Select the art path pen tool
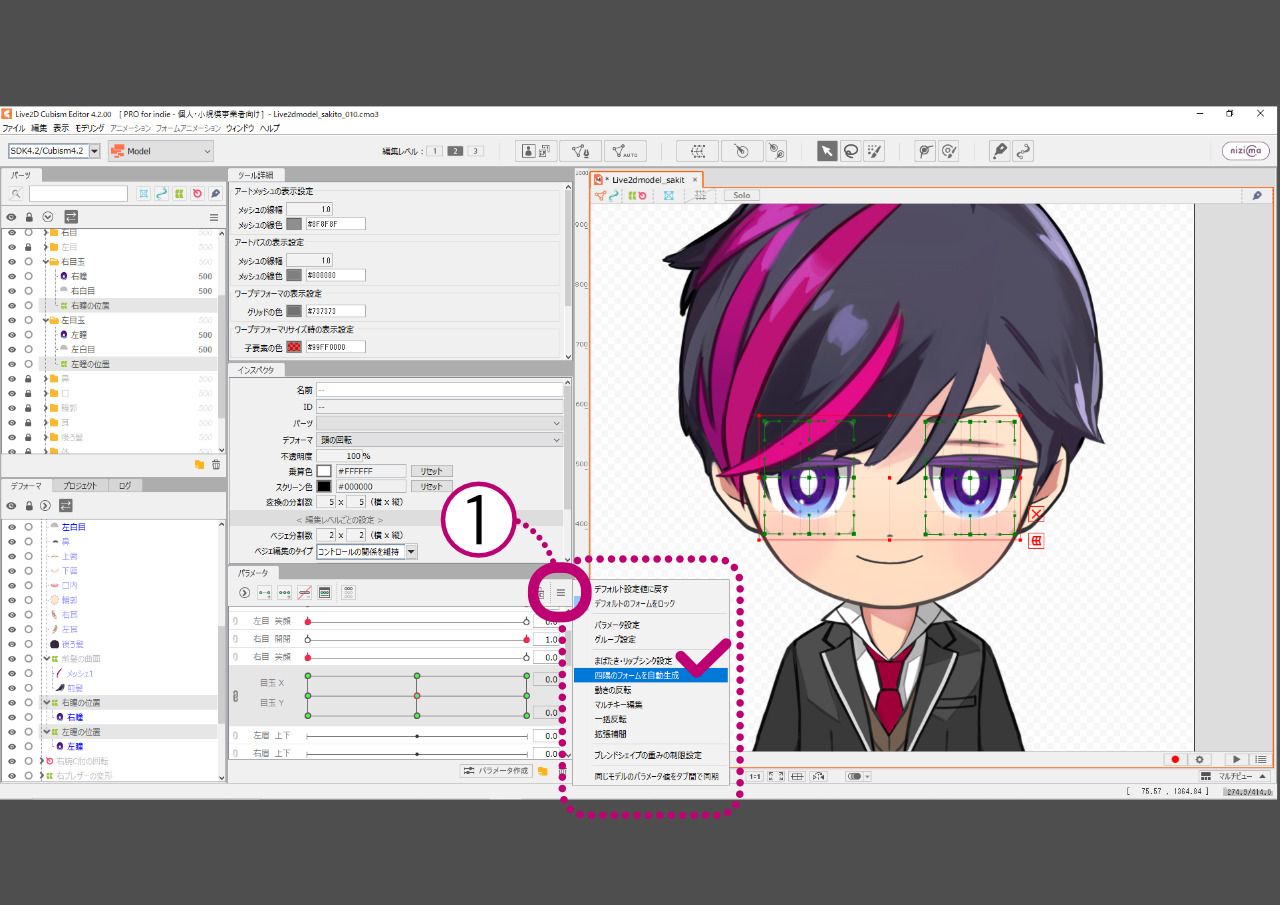This screenshot has height=905, width=1280. coord(999,151)
